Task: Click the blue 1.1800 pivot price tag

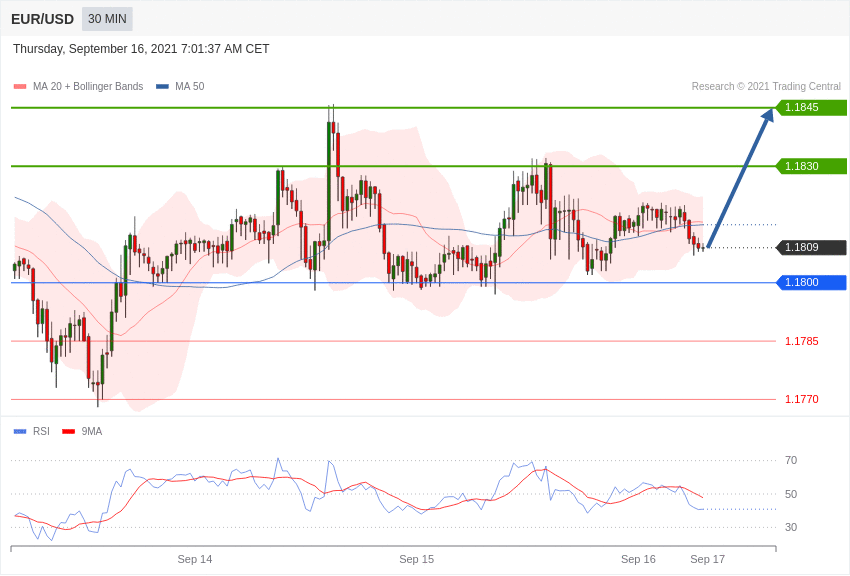Action: (811, 282)
